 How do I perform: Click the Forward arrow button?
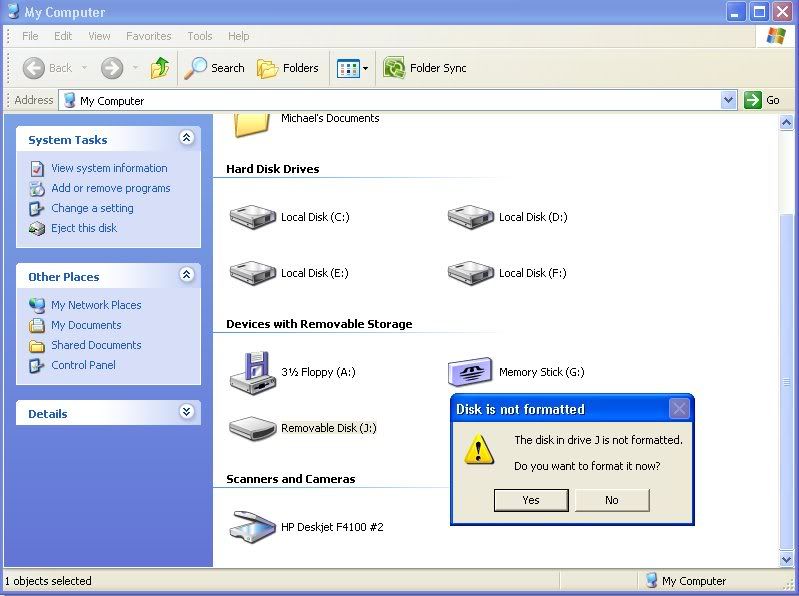112,68
